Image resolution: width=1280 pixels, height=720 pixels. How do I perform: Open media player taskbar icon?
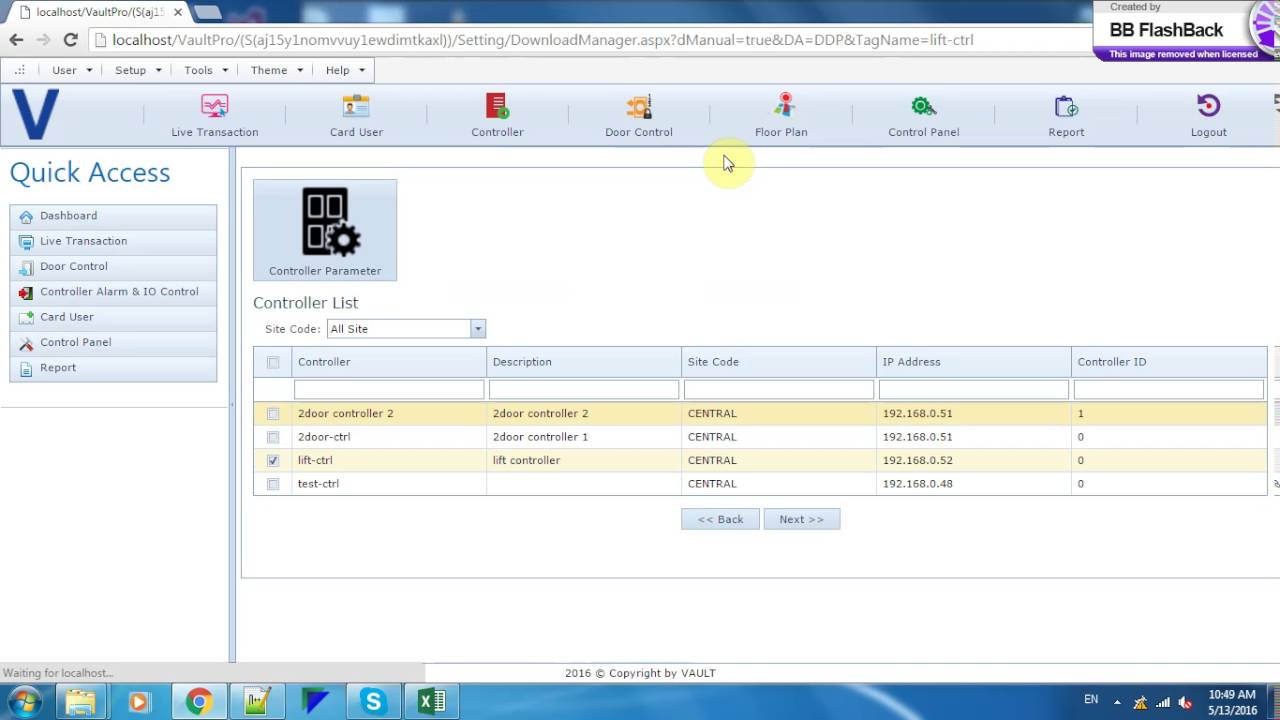pyautogui.click(x=139, y=702)
